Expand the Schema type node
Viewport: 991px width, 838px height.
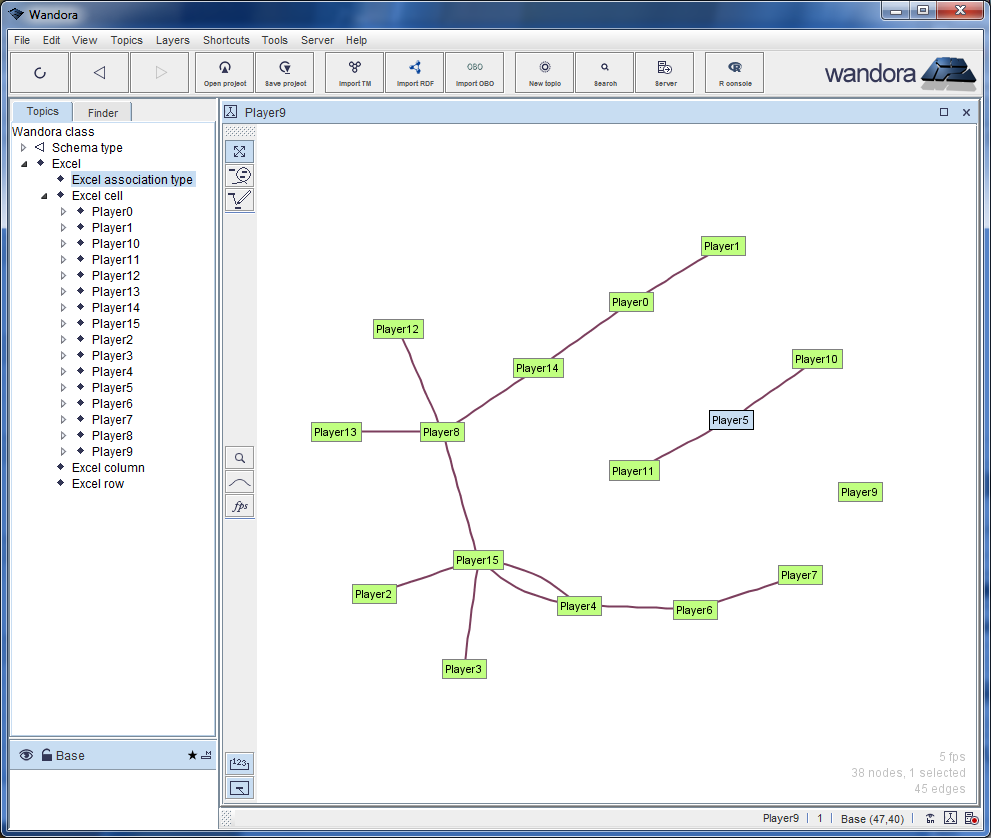(x=23, y=147)
